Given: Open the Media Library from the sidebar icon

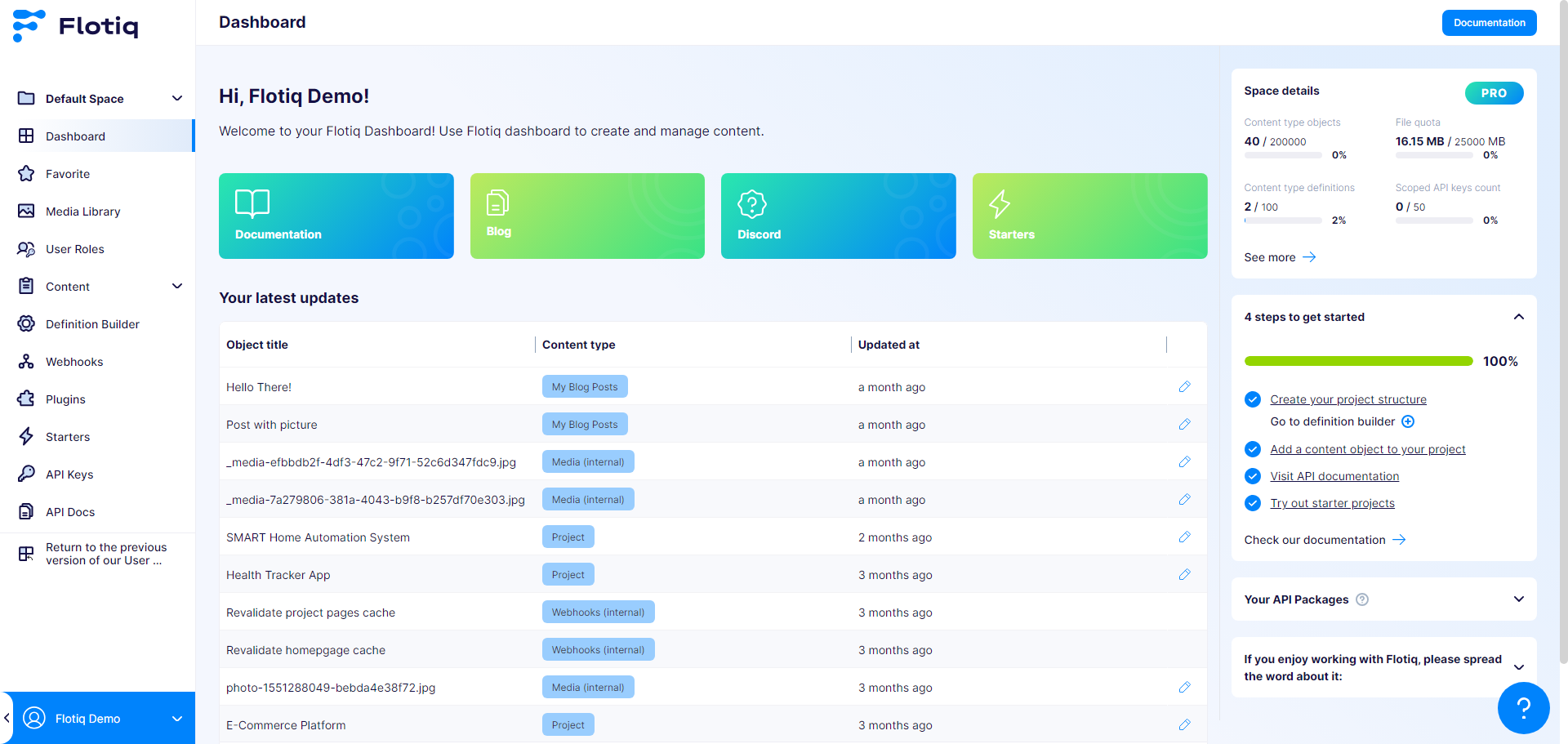Looking at the screenshot, I should point(28,211).
